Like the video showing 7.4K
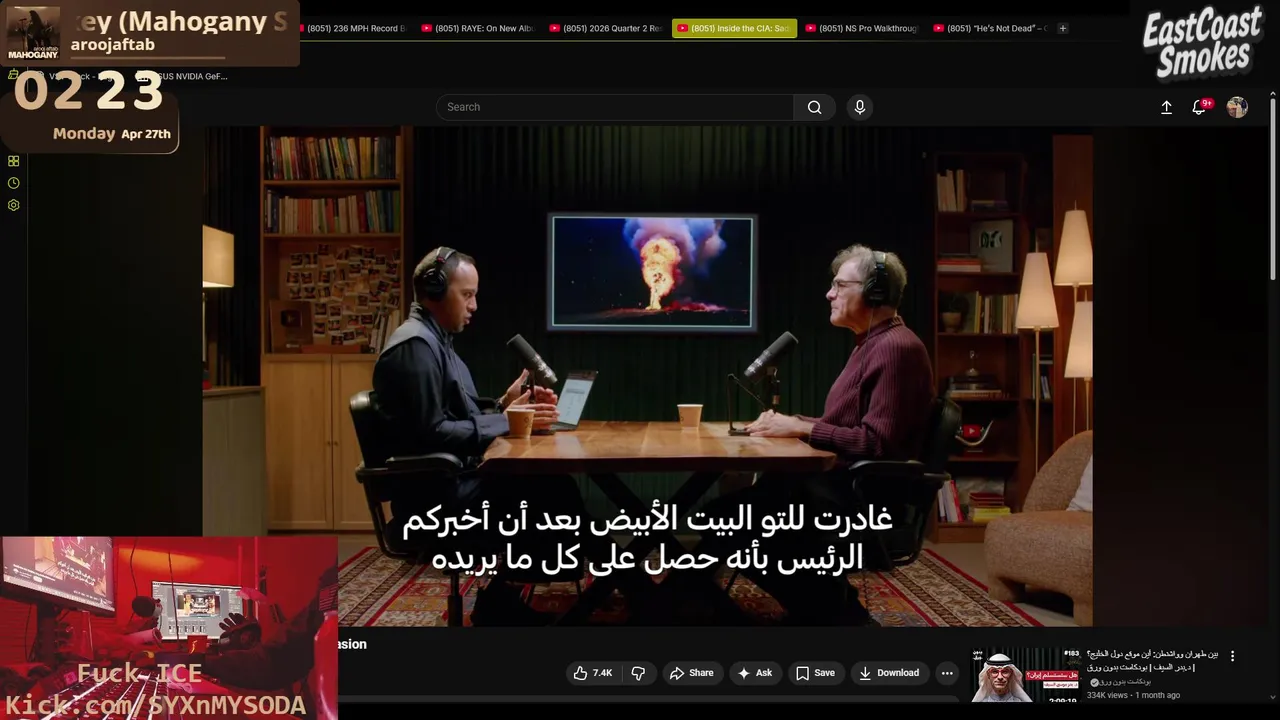 (593, 673)
